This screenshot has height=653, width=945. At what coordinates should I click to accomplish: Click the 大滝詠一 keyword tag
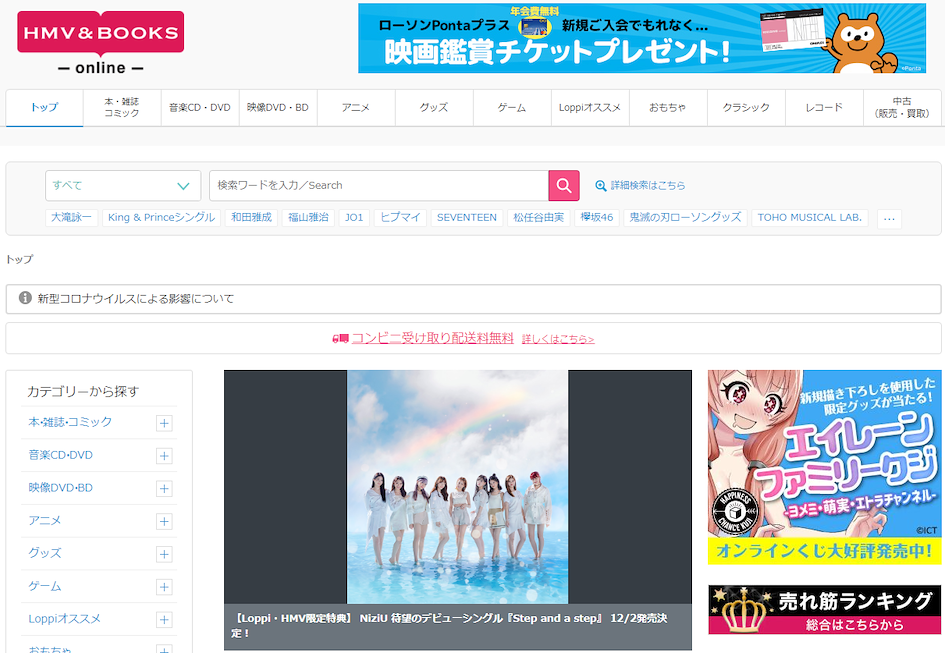71,218
